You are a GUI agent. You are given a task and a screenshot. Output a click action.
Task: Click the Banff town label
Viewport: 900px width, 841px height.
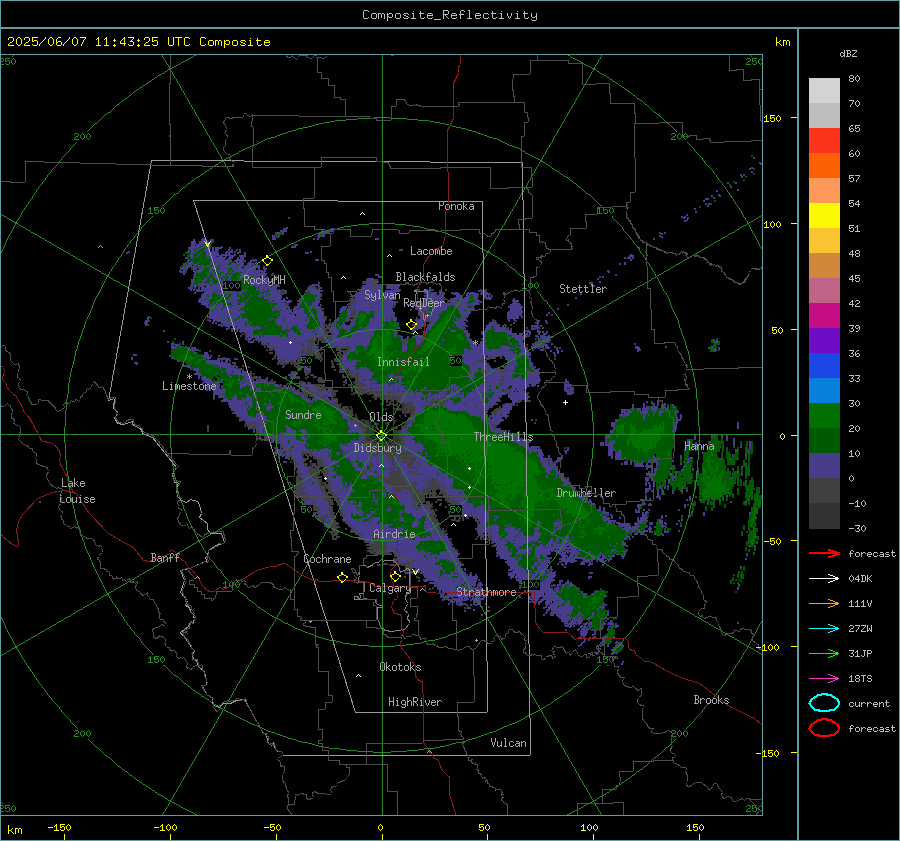click(165, 557)
